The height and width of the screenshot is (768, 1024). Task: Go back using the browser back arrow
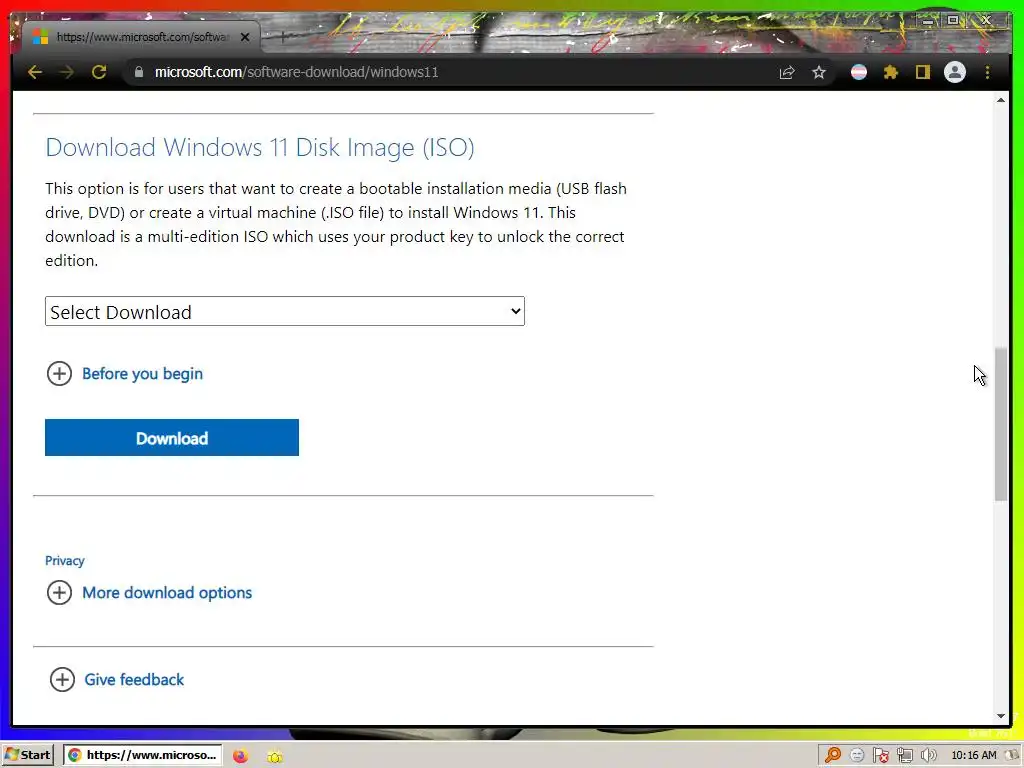coord(35,72)
